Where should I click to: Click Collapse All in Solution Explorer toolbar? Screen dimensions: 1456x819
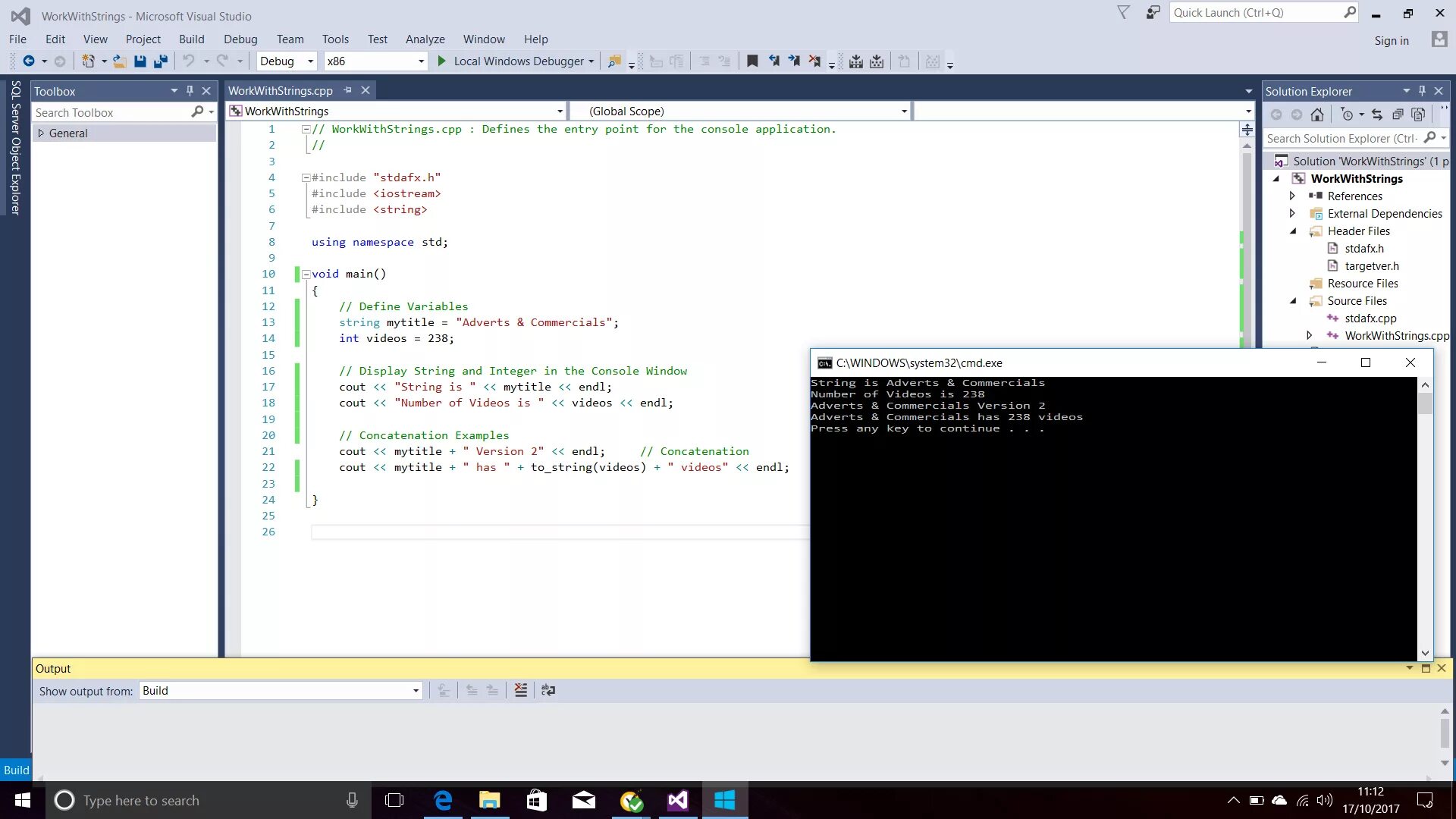point(1398,115)
